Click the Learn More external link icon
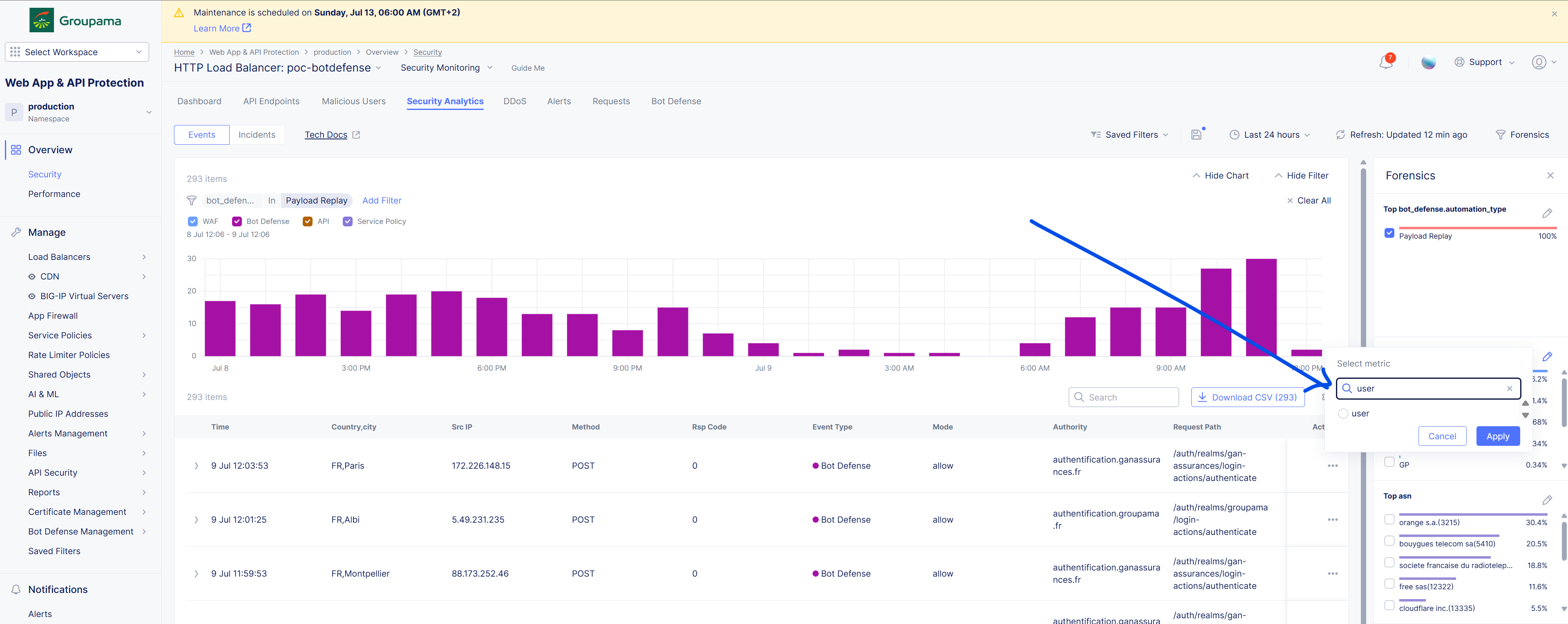 point(246,28)
